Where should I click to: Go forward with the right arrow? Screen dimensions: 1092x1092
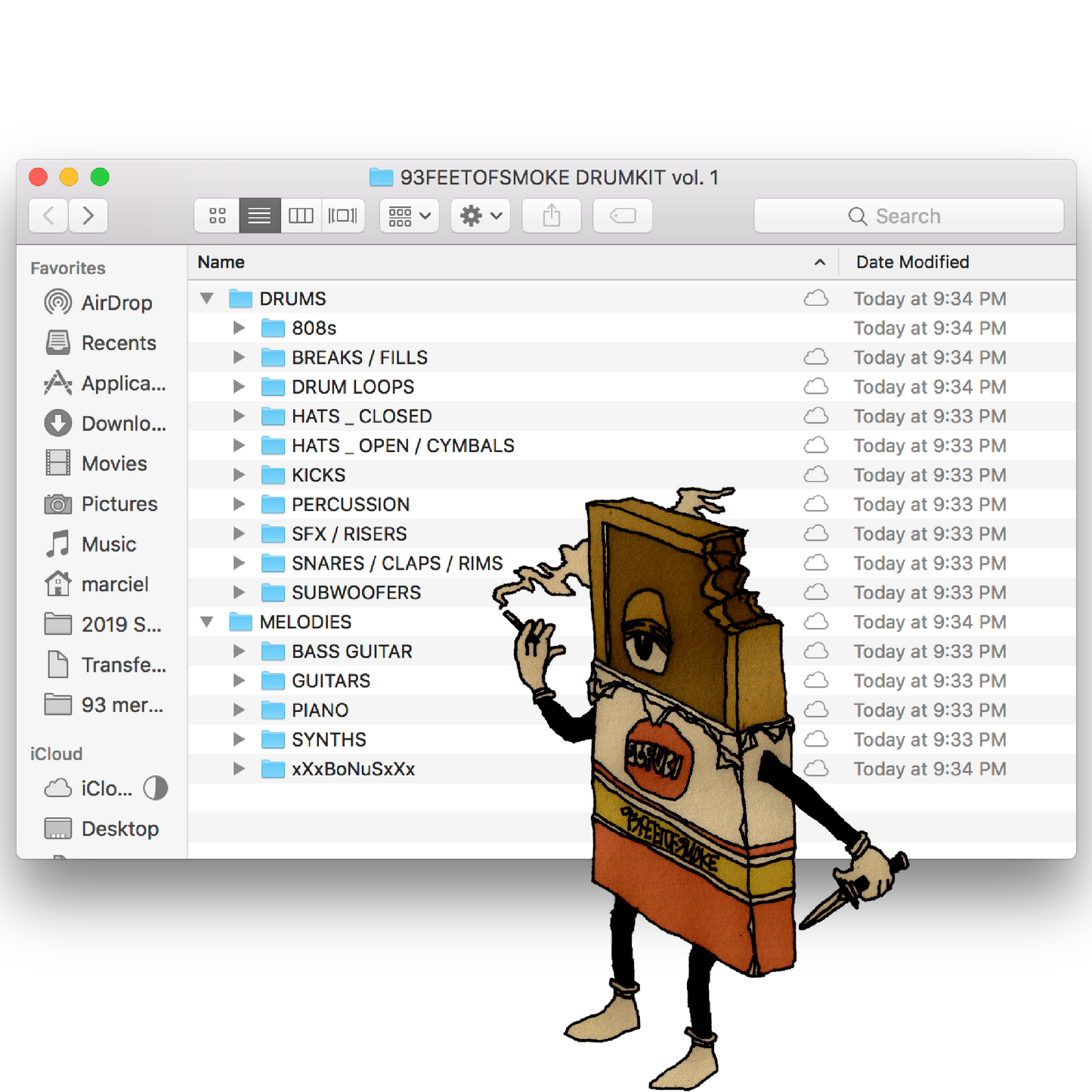(88, 216)
